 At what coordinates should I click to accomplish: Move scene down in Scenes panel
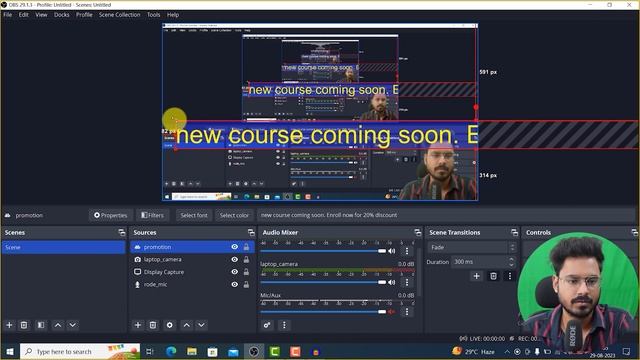tap(73, 325)
